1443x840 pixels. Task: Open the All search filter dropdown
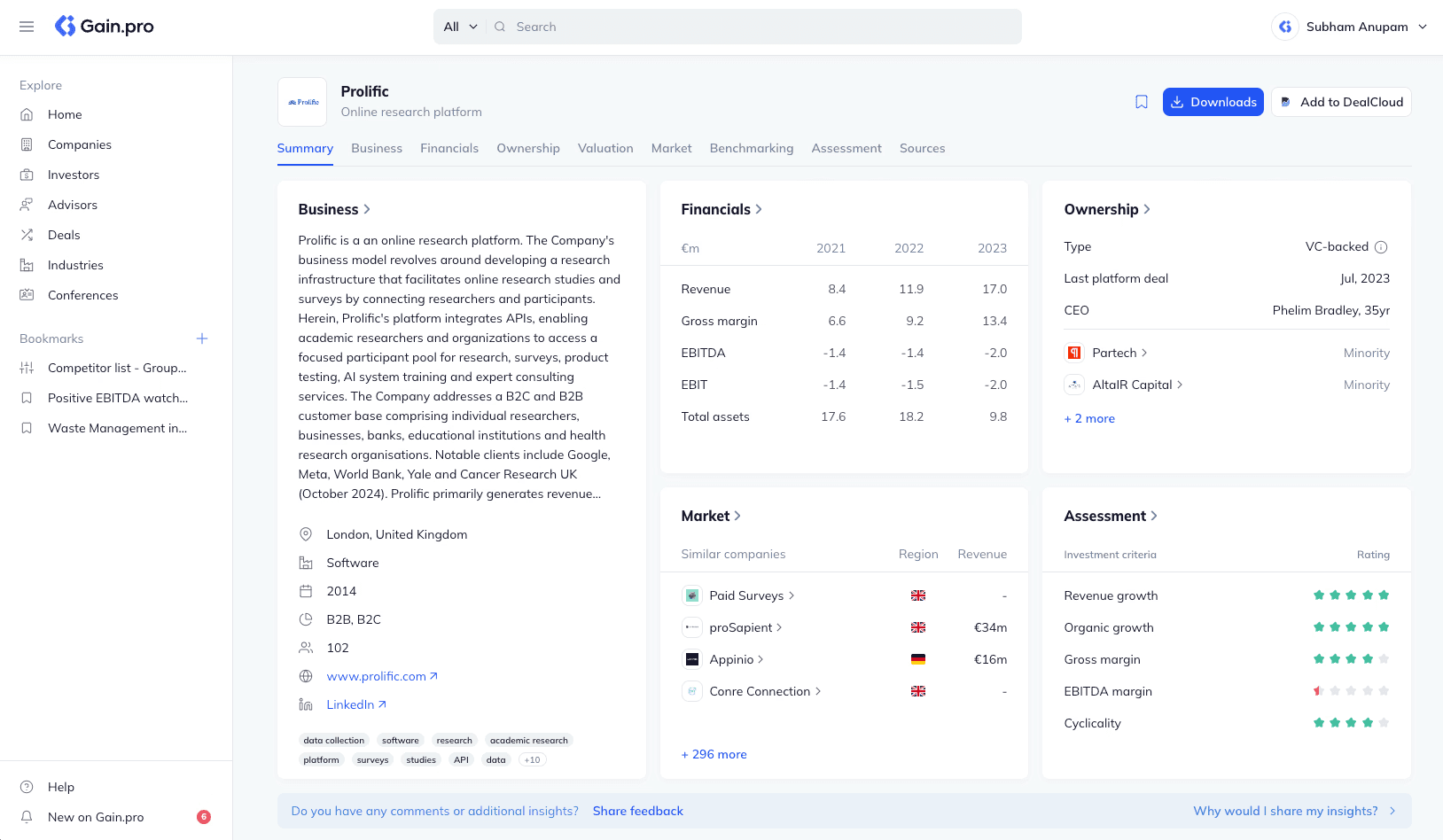pos(461,27)
